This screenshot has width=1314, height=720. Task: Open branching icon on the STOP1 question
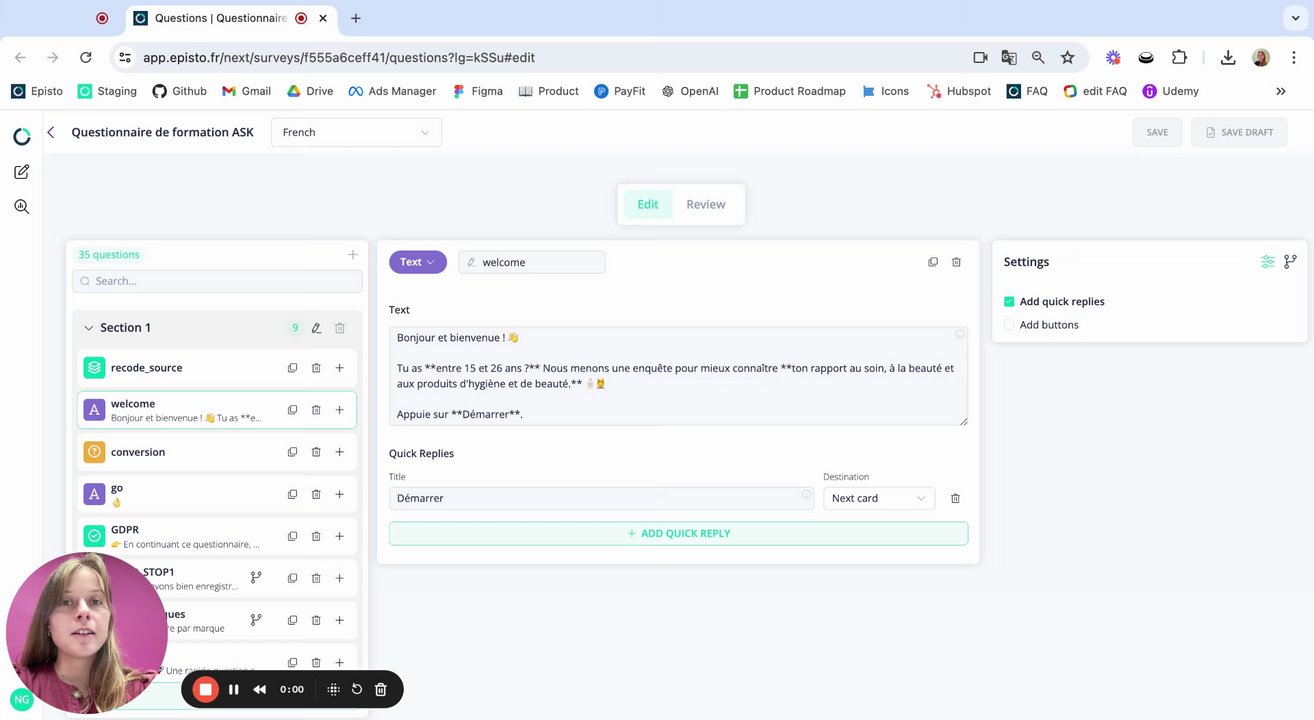[x=256, y=578]
